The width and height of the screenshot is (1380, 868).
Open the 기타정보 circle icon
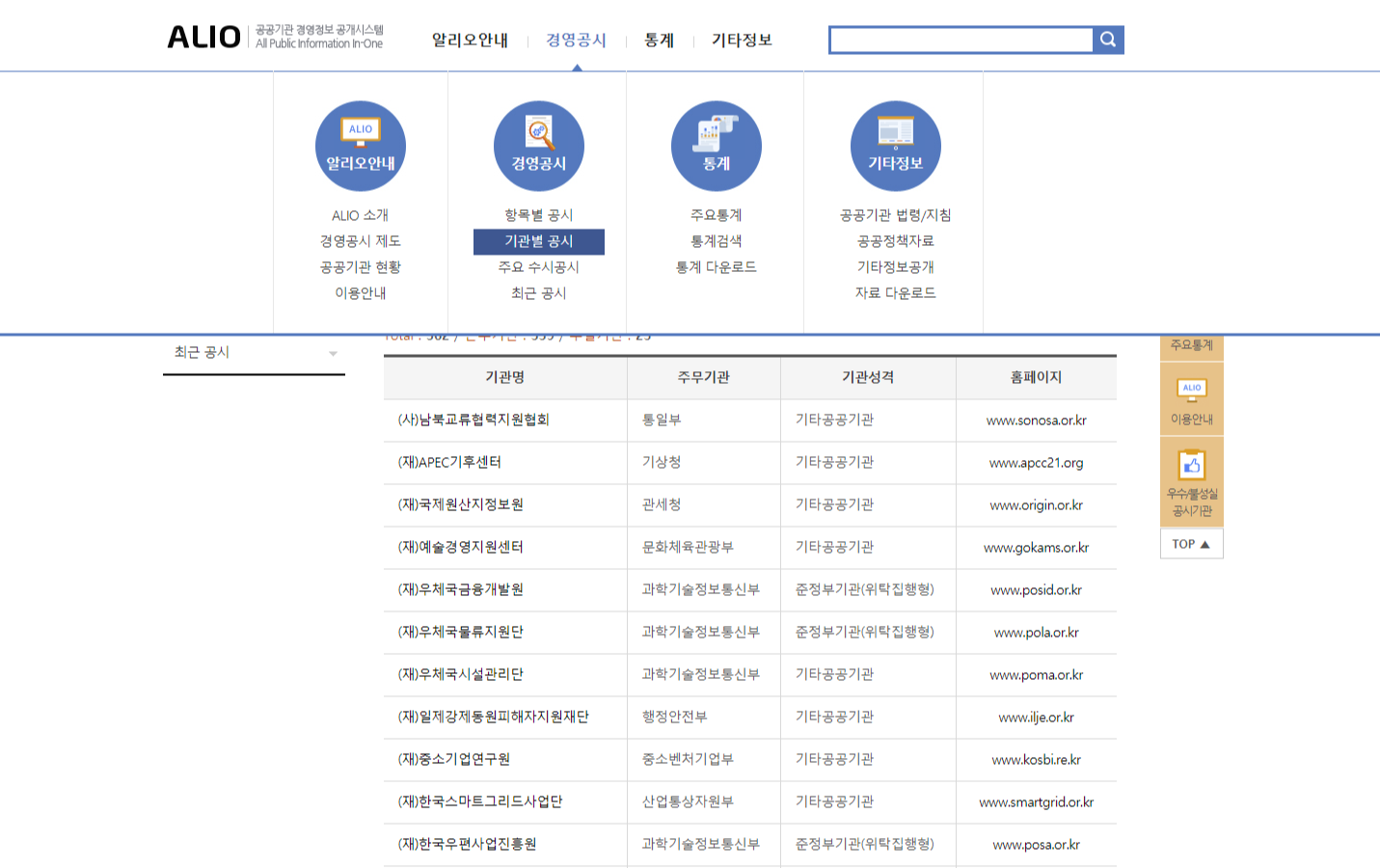[x=896, y=147]
